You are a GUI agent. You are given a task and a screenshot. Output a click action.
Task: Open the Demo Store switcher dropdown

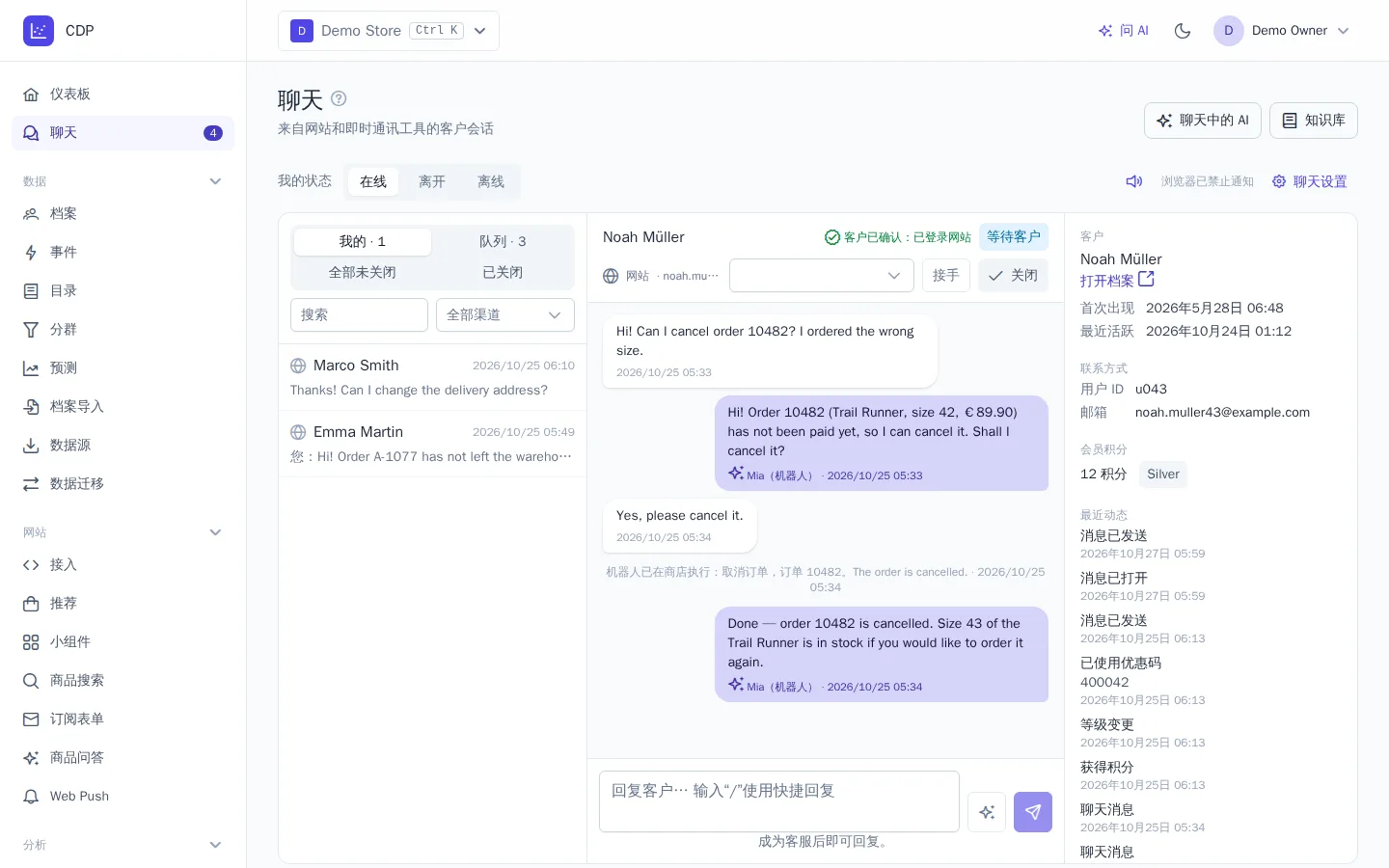point(389,31)
